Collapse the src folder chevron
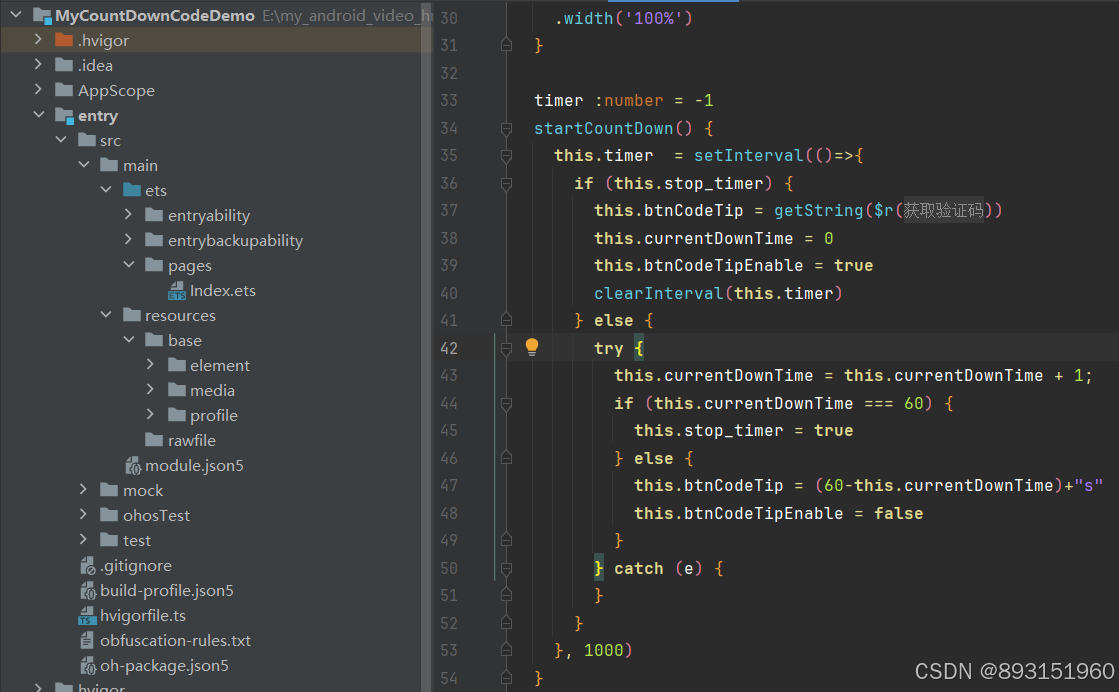The image size is (1119, 692). (x=61, y=139)
